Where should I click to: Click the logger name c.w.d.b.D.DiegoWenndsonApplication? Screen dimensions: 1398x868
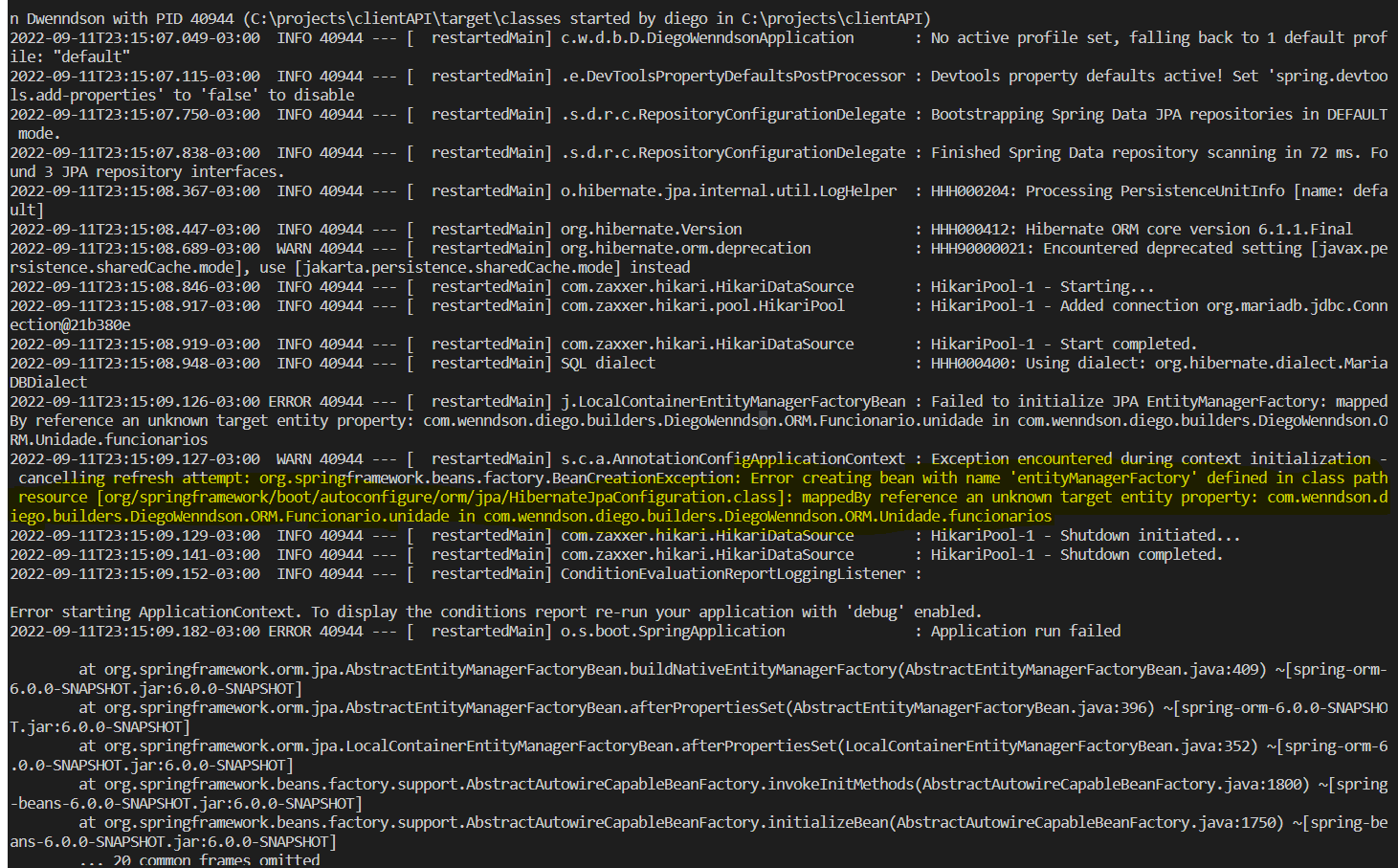pyautogui.click(x=707, y=37)
